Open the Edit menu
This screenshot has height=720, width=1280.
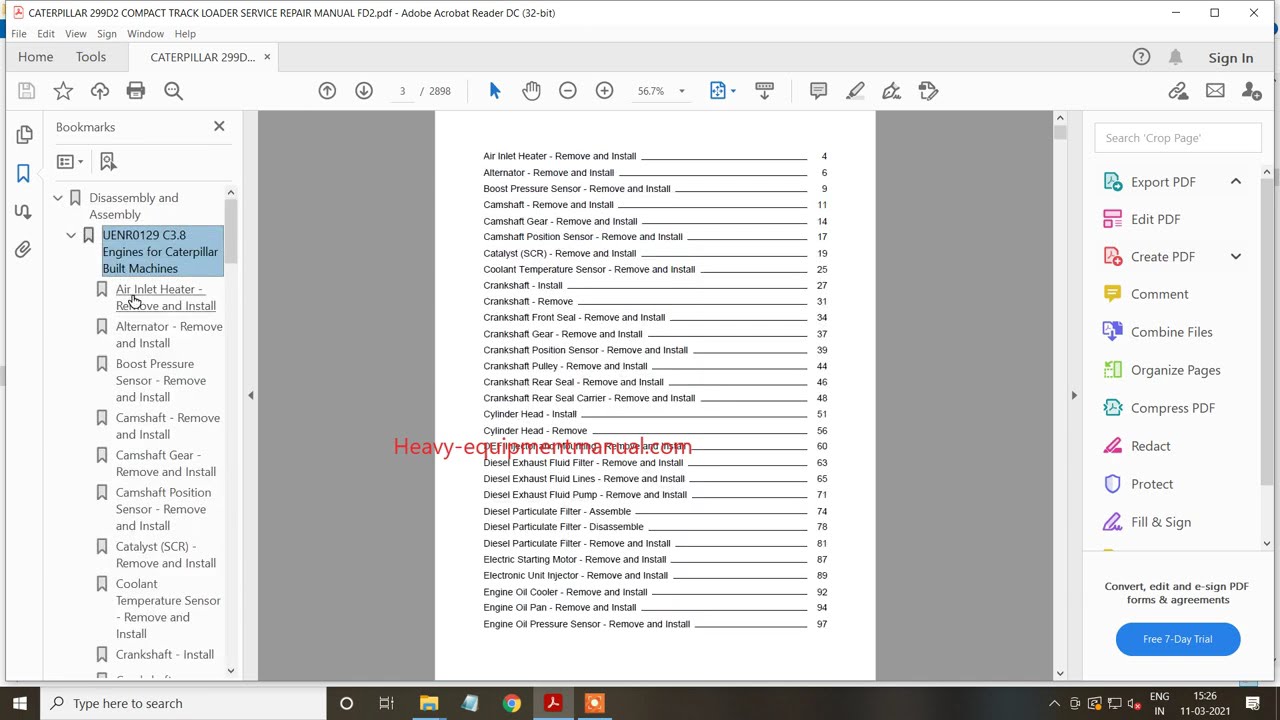pyautogui.click(x=46, y=34)
